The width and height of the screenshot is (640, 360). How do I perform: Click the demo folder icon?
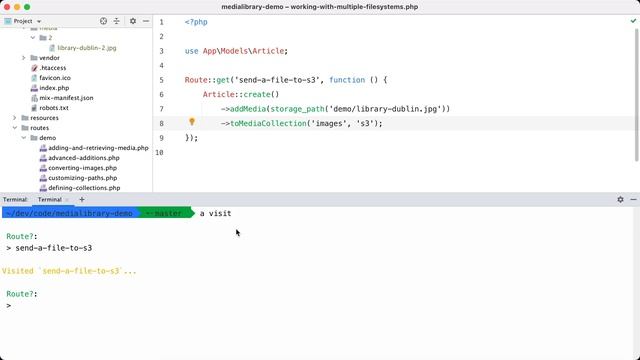click(34, 138)
